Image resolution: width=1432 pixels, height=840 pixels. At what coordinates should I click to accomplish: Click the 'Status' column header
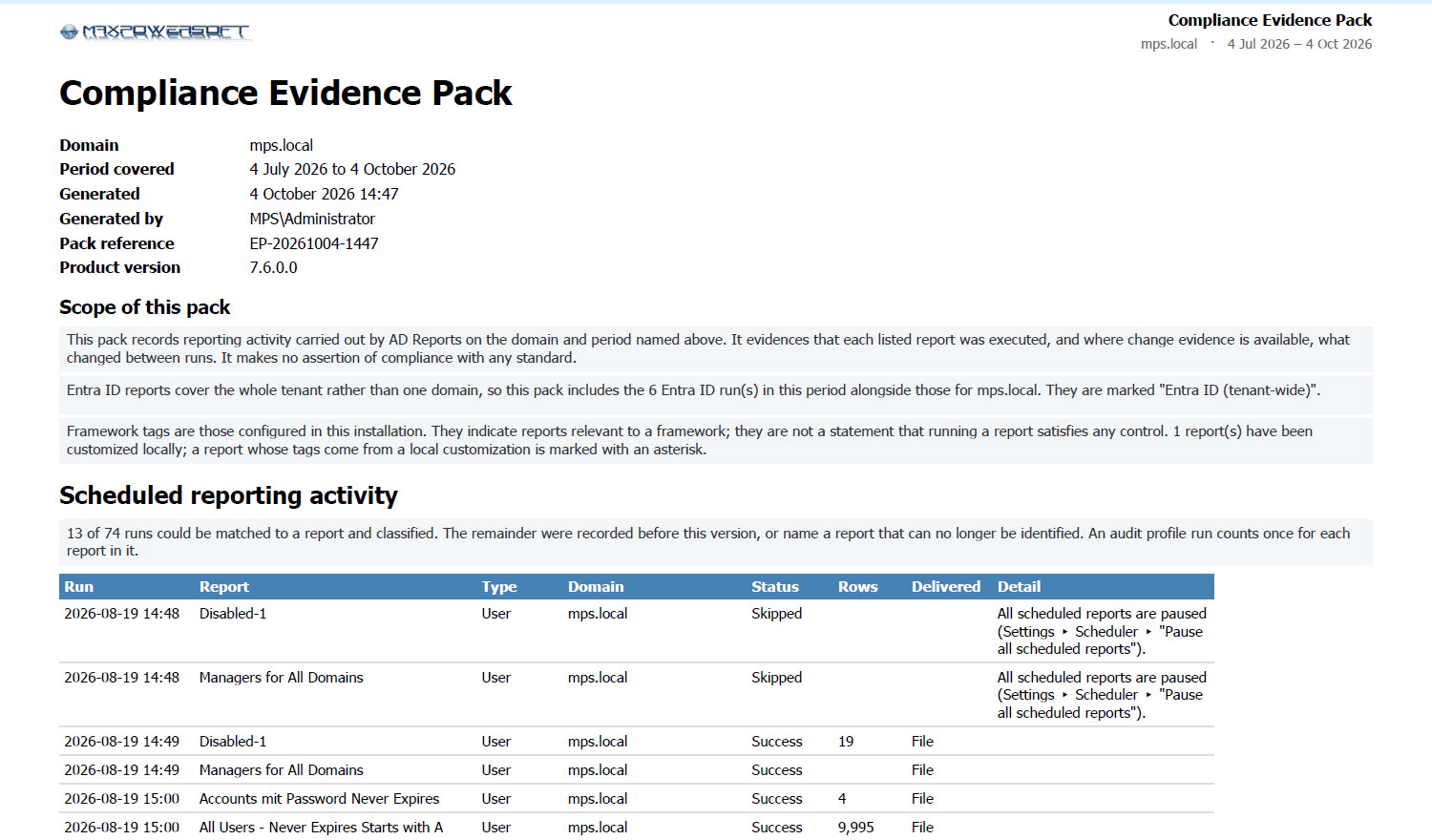[x=775, y=587]
